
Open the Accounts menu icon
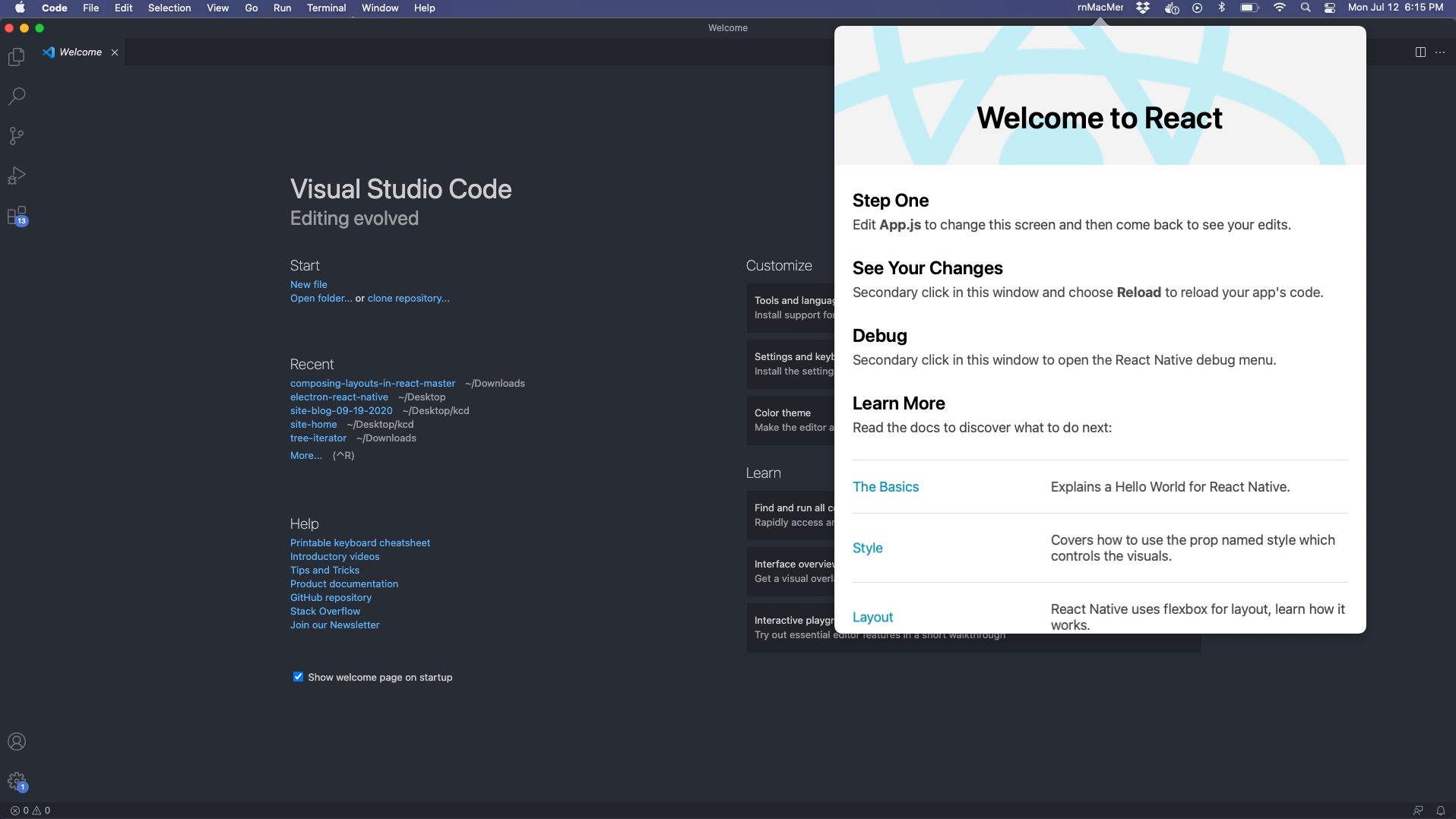[x=17, y=742]
